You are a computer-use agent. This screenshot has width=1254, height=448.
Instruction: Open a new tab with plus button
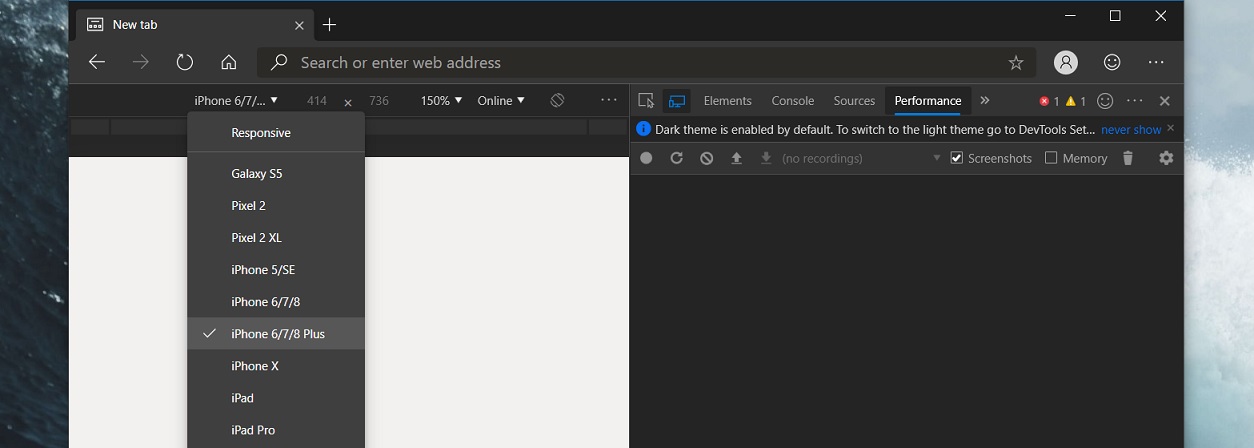[x=330, y=24]
